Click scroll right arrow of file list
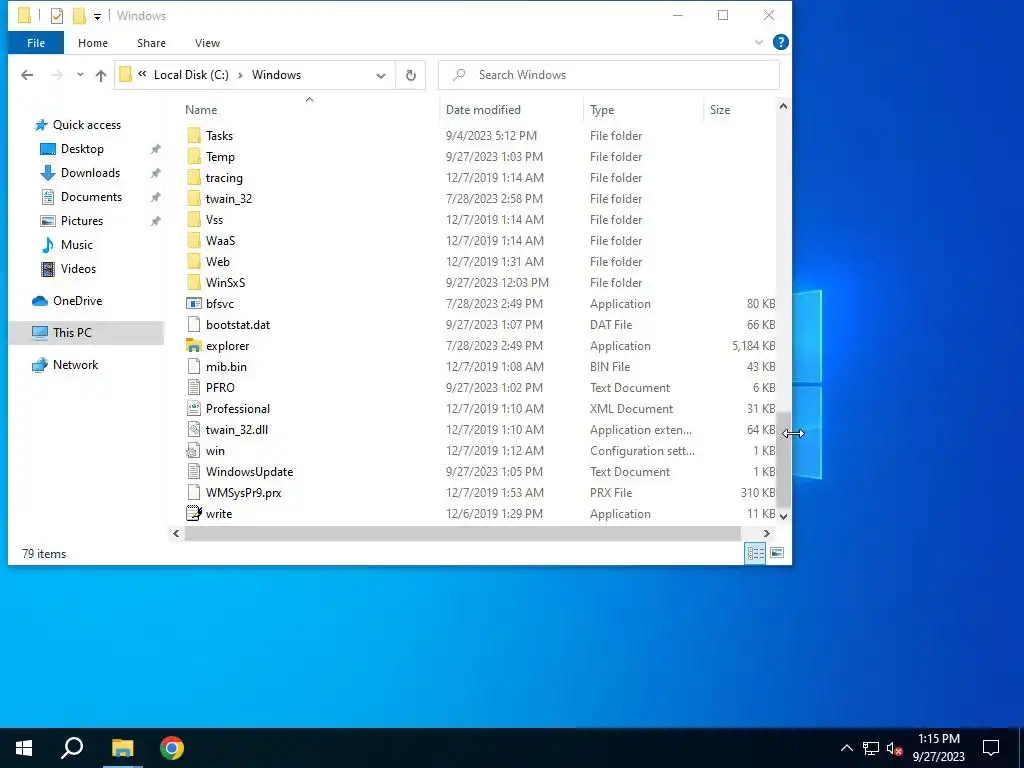 click(x=767, y=534)
